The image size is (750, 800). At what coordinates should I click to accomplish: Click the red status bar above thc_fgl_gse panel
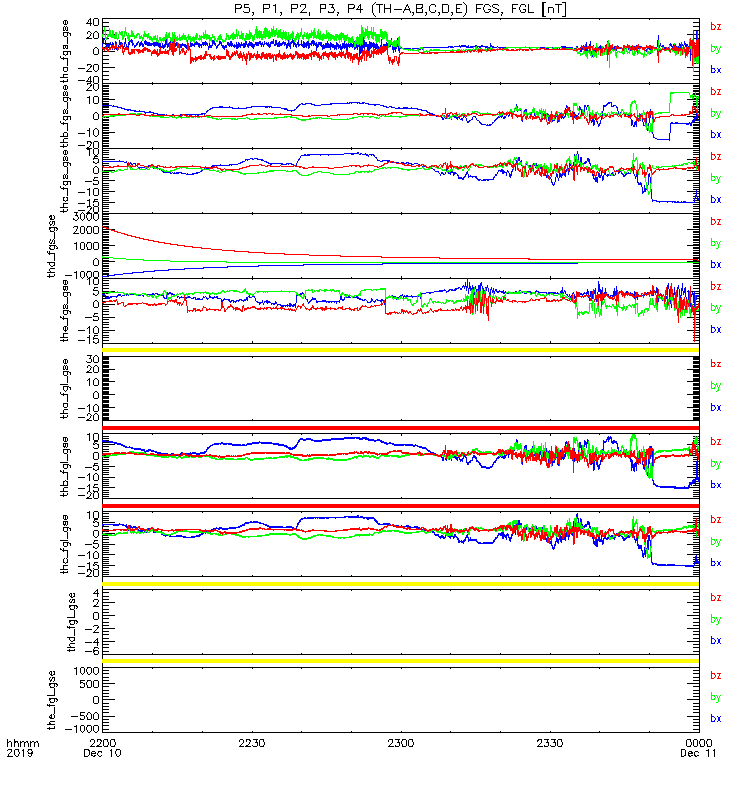pos(401,506)
